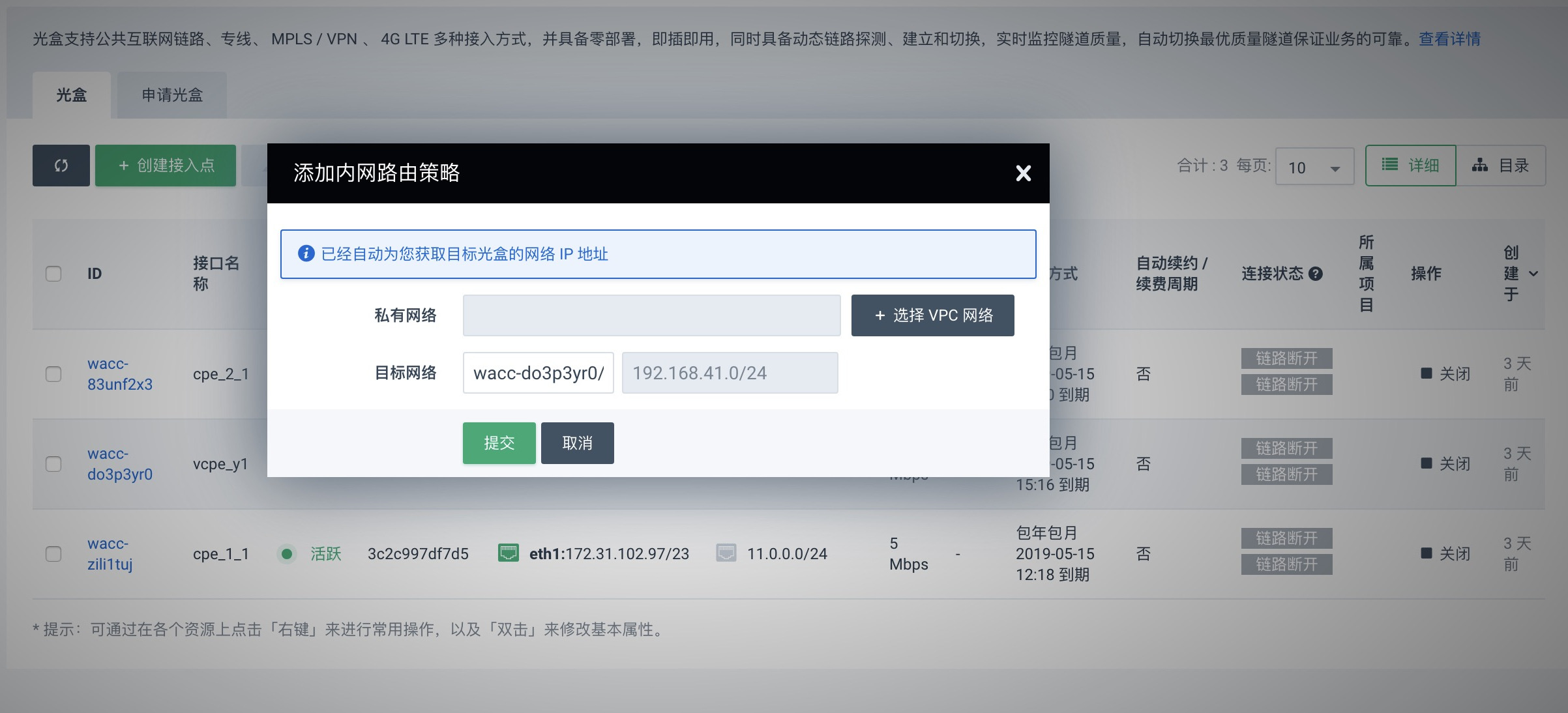Click the cpe_2_1 interface name

coord(221,374)
